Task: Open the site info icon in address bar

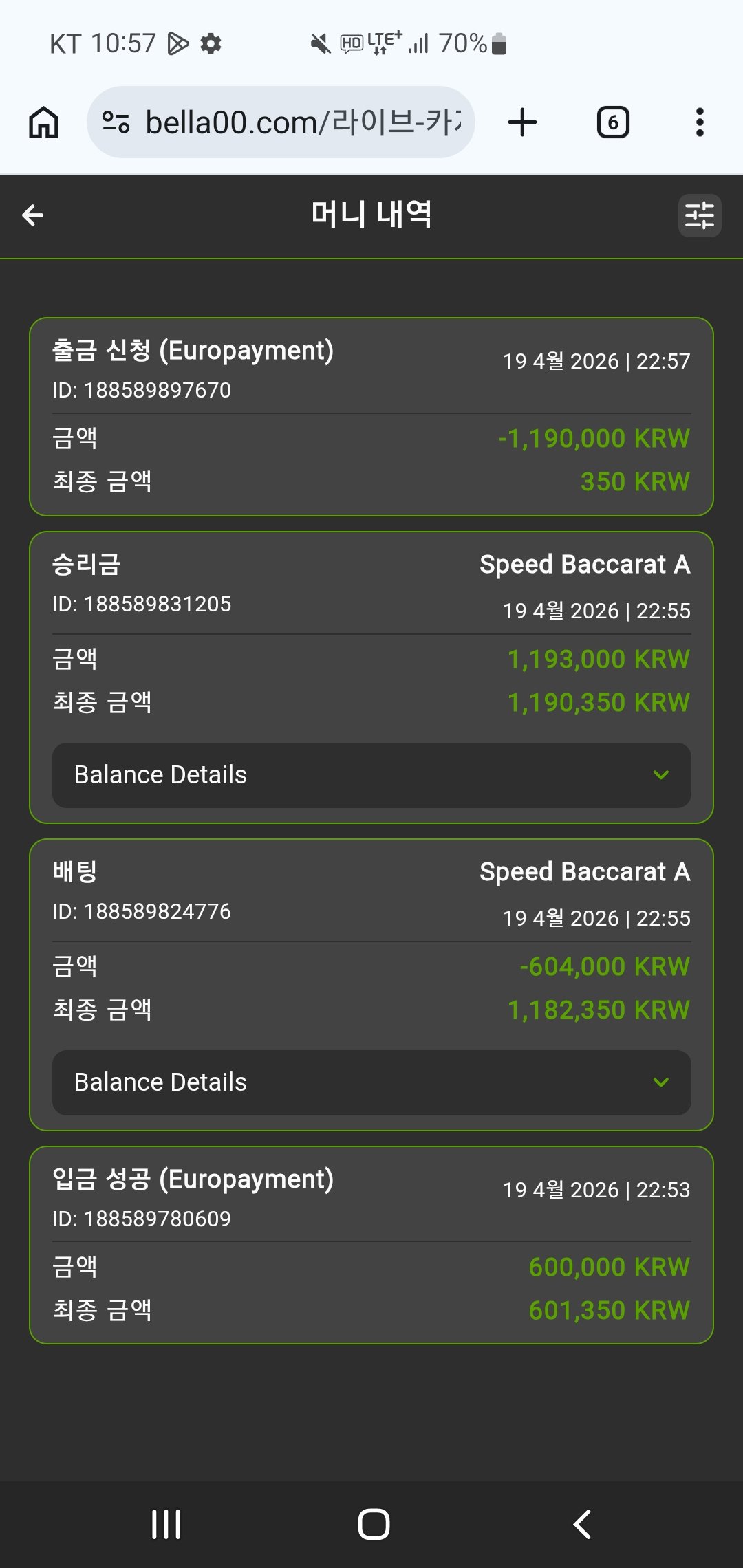Action: pyautogui.click(x=116, y=122)
